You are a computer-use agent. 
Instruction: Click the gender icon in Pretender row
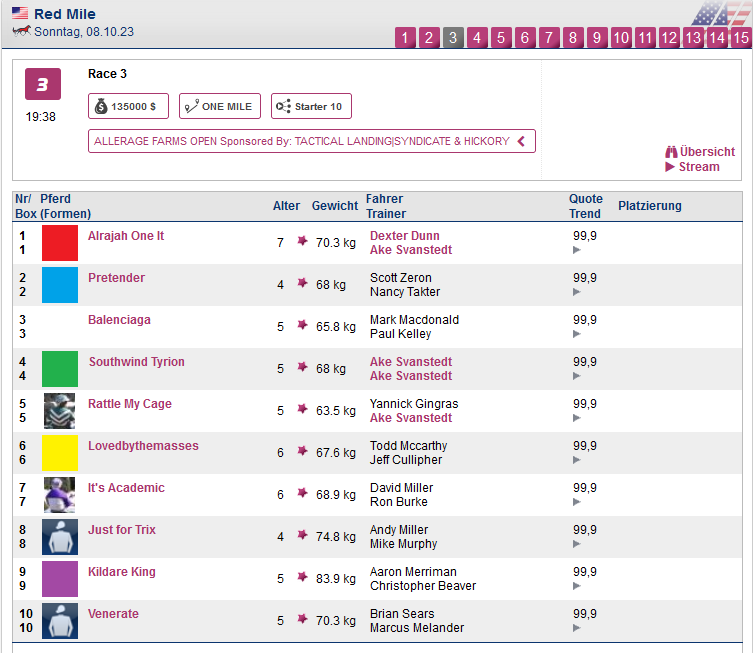(302, 282)
